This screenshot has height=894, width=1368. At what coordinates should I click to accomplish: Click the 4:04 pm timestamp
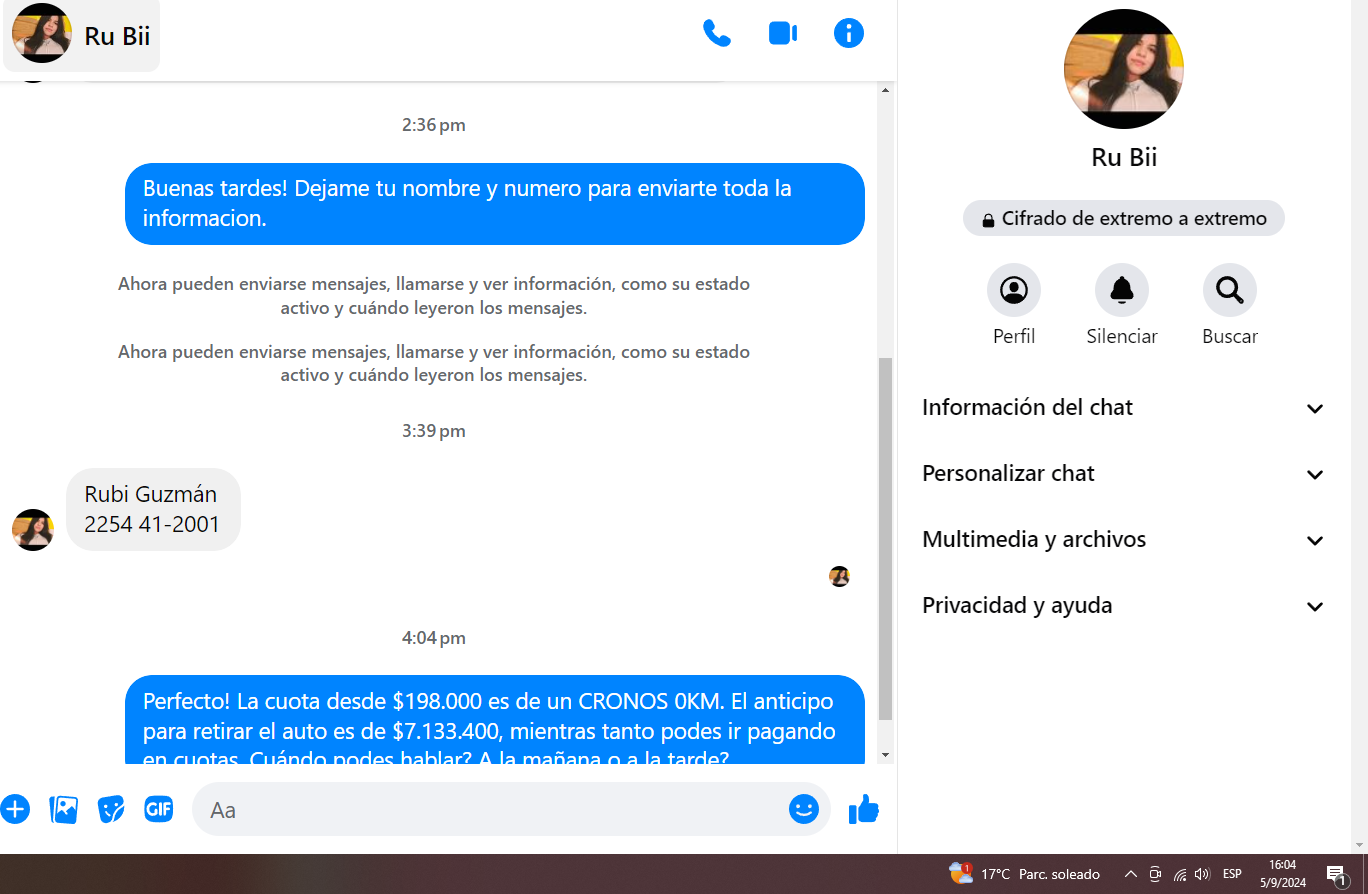pos(434,638)
